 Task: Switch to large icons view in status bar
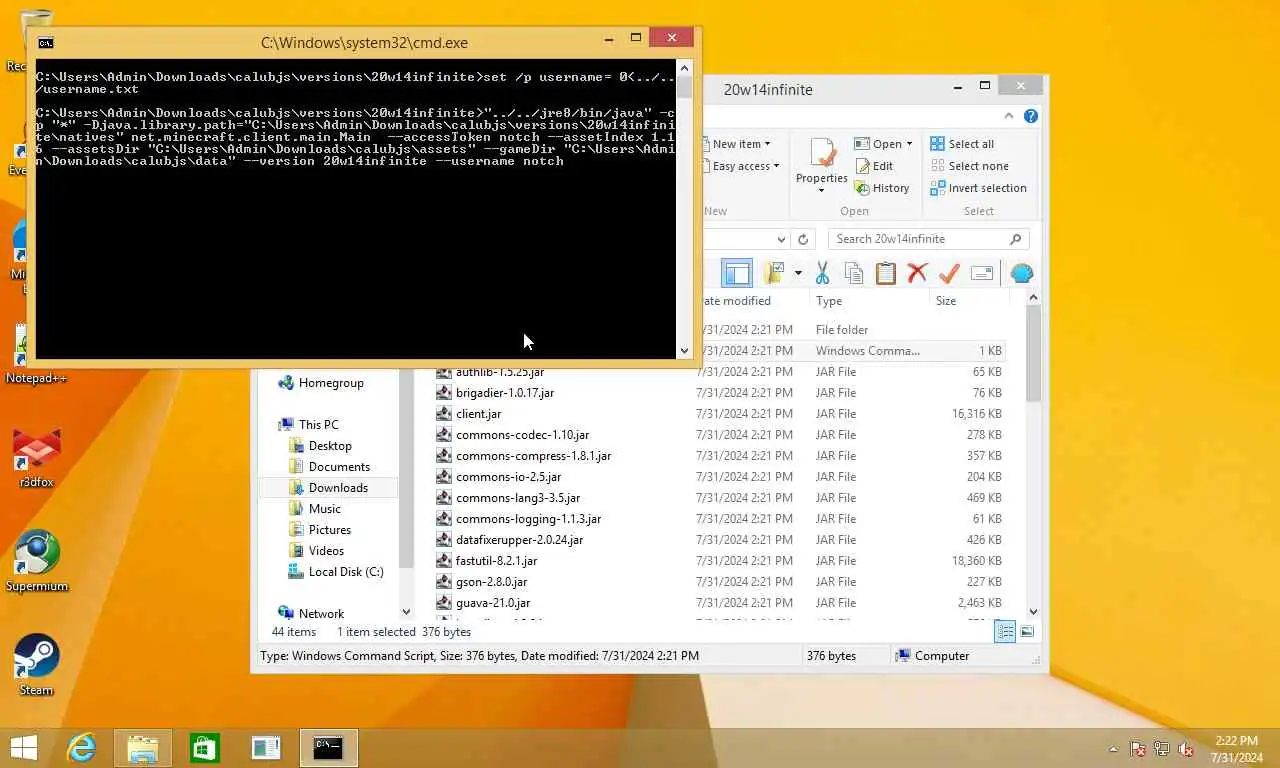pos(1026,631)
